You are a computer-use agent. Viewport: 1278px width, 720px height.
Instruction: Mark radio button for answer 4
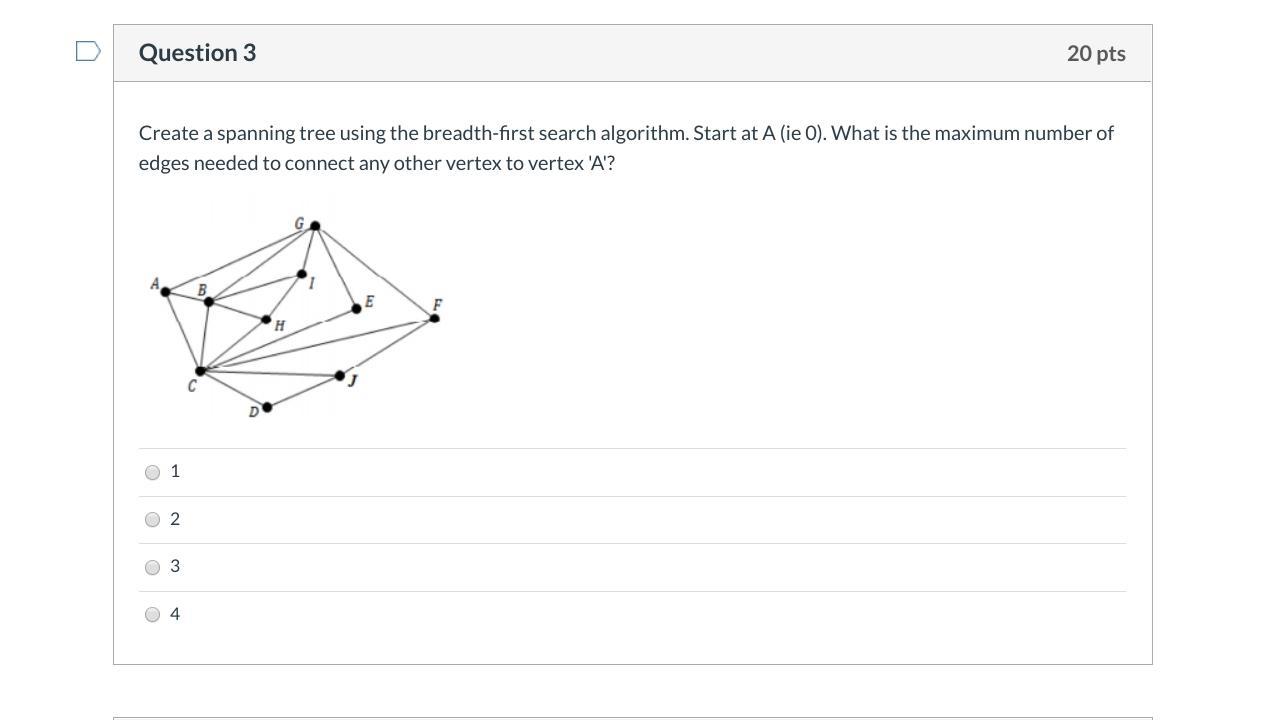[x=152, y=614]
